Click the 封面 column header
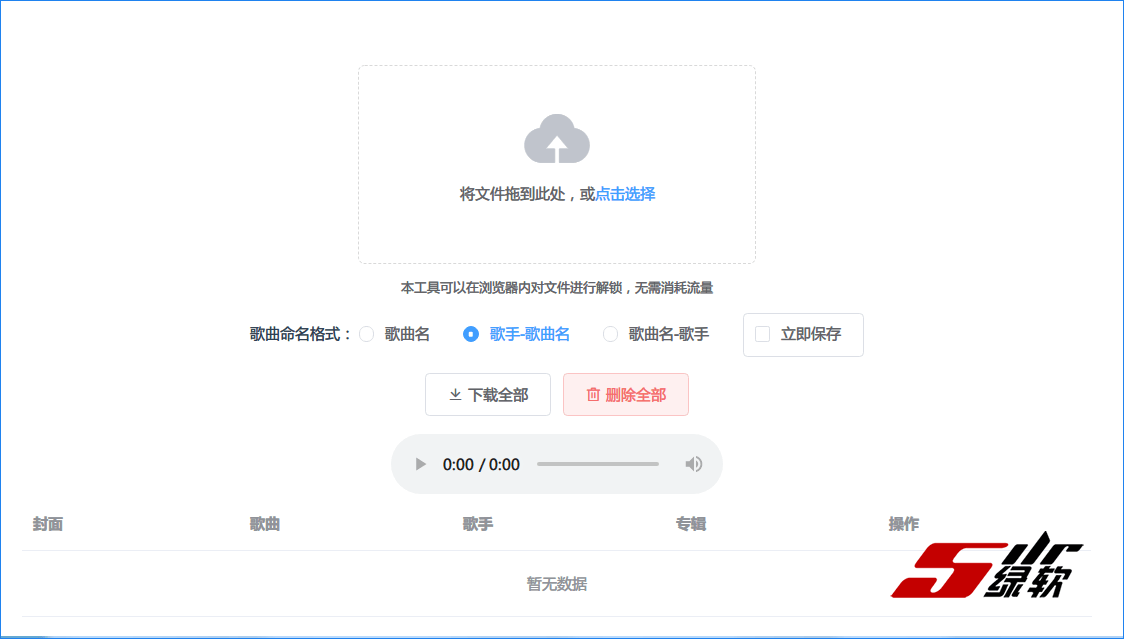 point(47,524)
